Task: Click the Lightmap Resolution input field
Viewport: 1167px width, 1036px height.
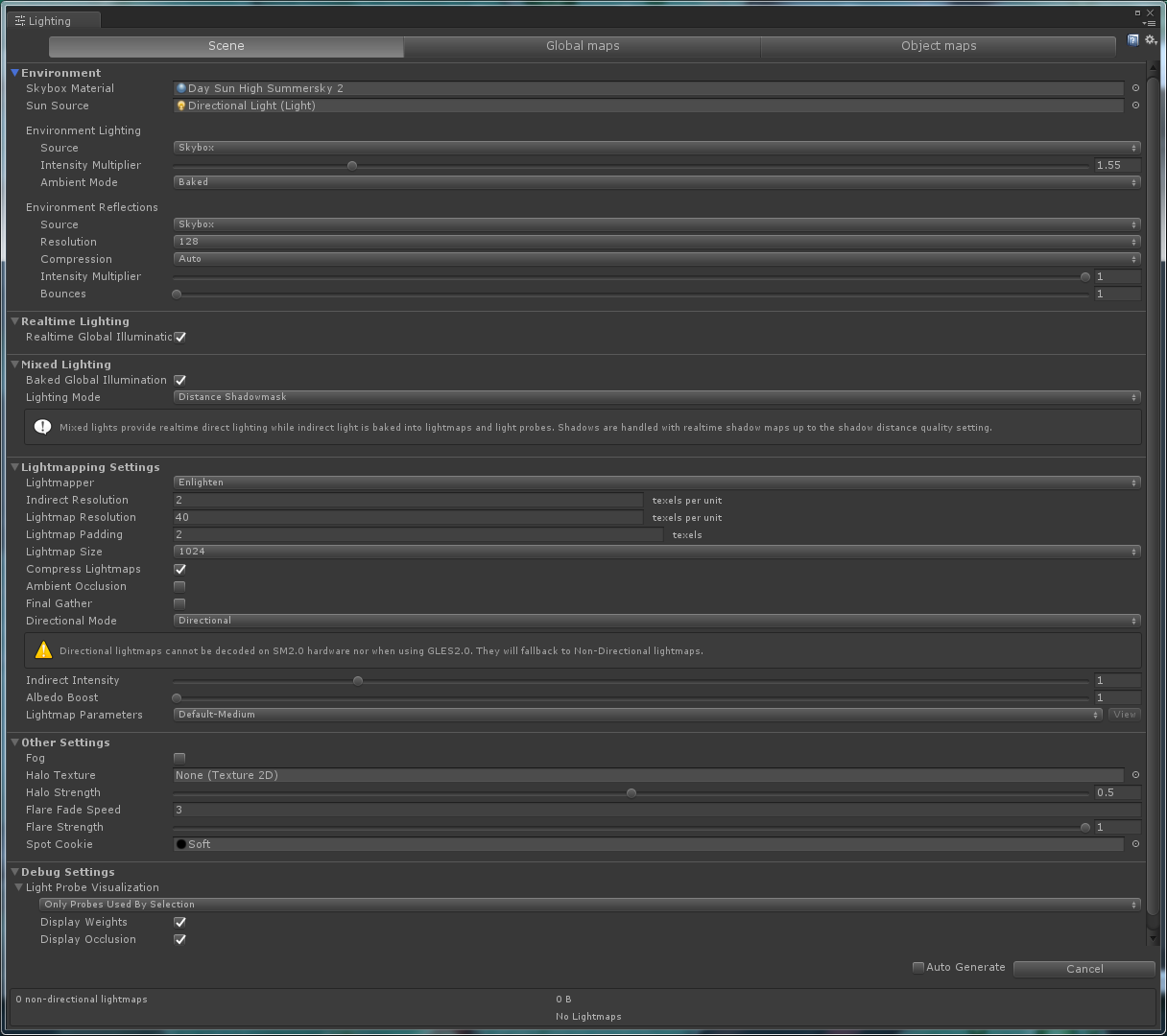Action: pyautogui.click(x=408, y=517)
